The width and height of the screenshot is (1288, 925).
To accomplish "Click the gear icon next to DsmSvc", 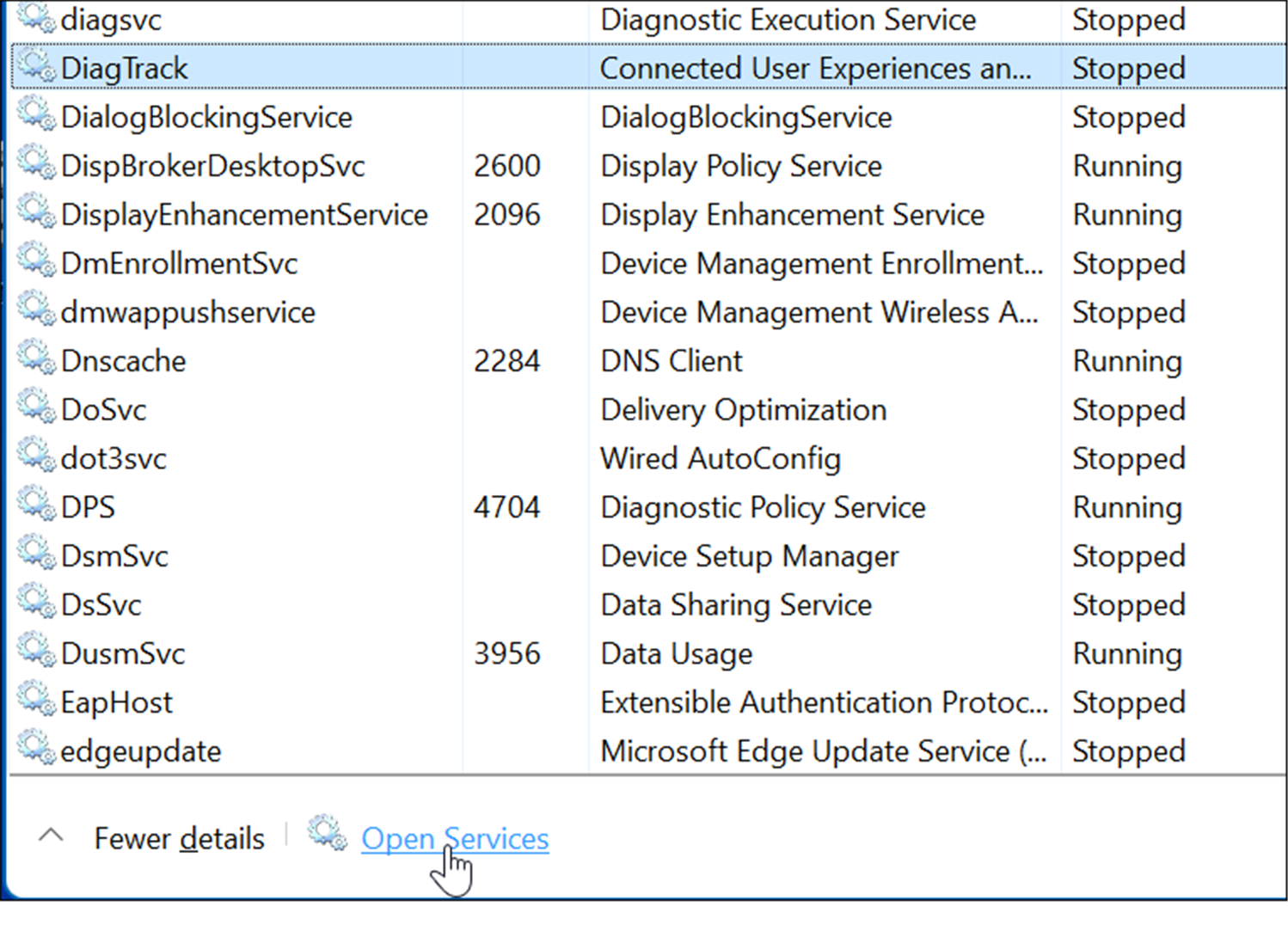I will pos(35,555).
